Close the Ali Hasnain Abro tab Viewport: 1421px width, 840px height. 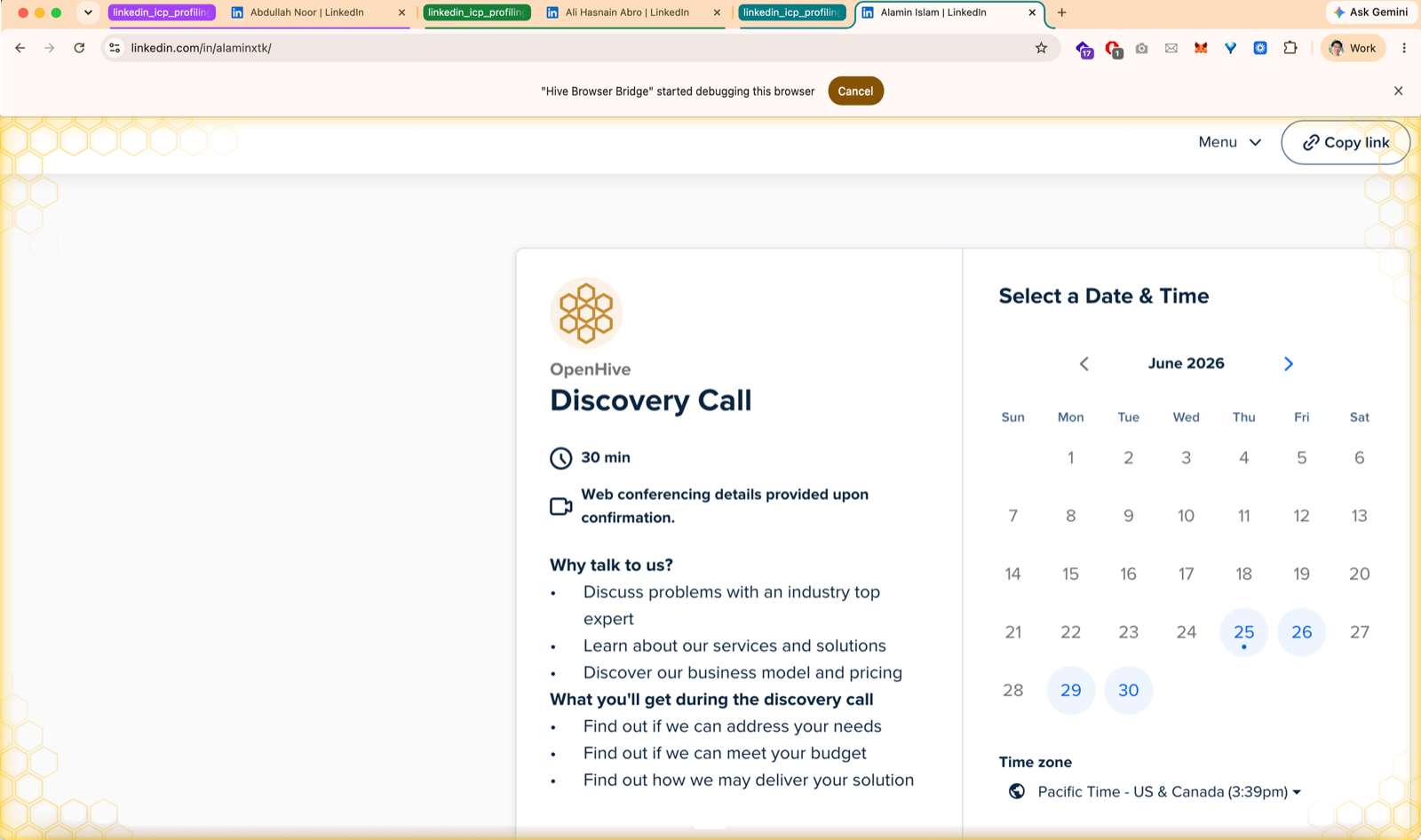point(717,12)
